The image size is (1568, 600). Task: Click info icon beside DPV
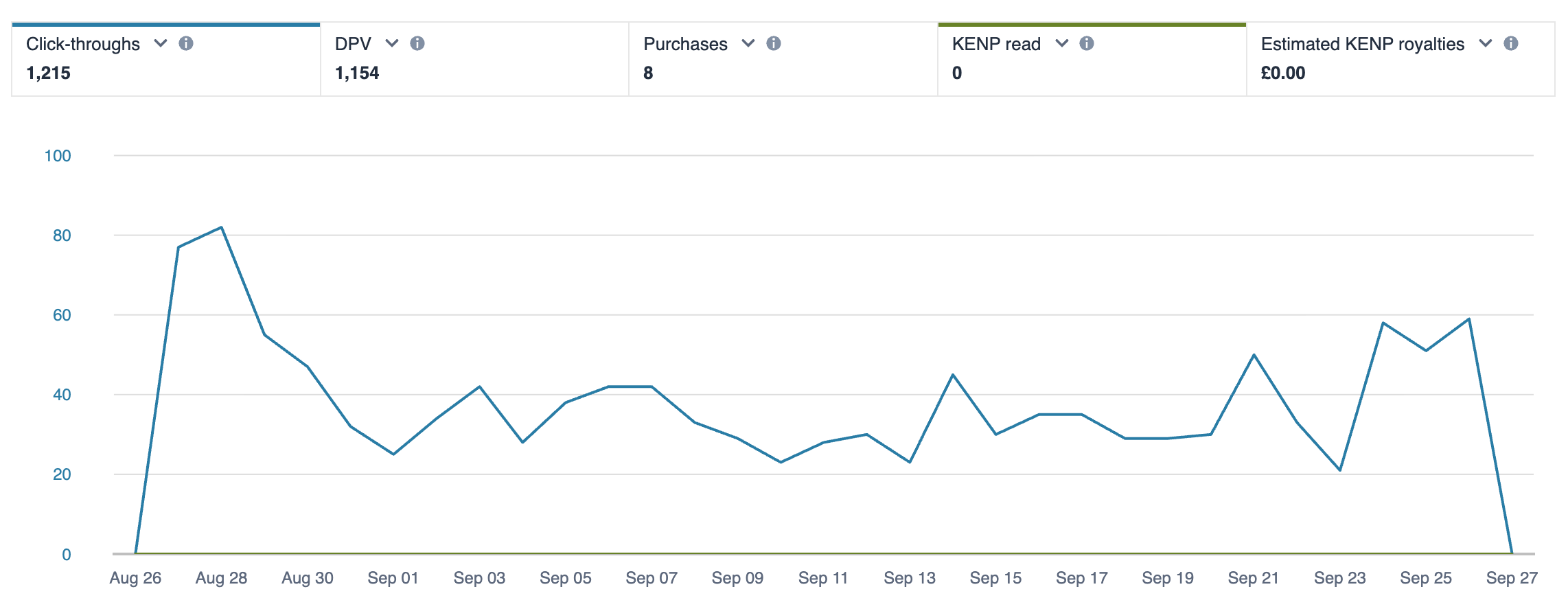click(x=417, y=43)
